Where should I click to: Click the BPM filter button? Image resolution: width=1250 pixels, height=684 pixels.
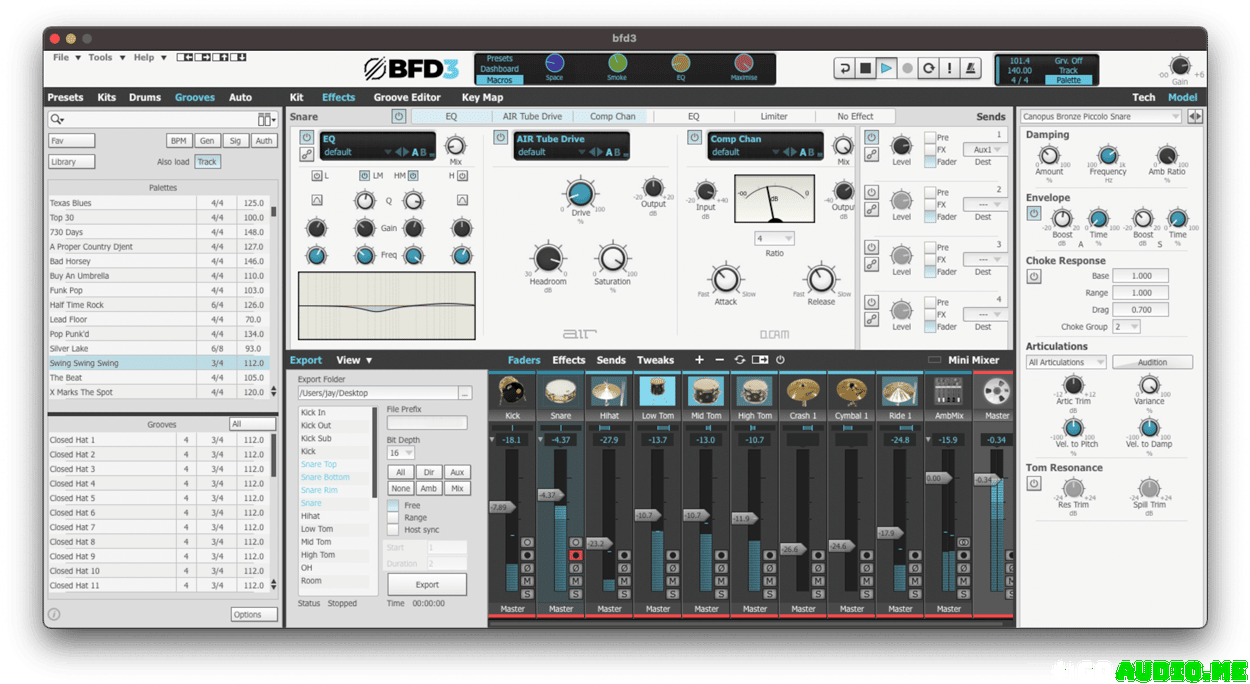pos(178,141)
